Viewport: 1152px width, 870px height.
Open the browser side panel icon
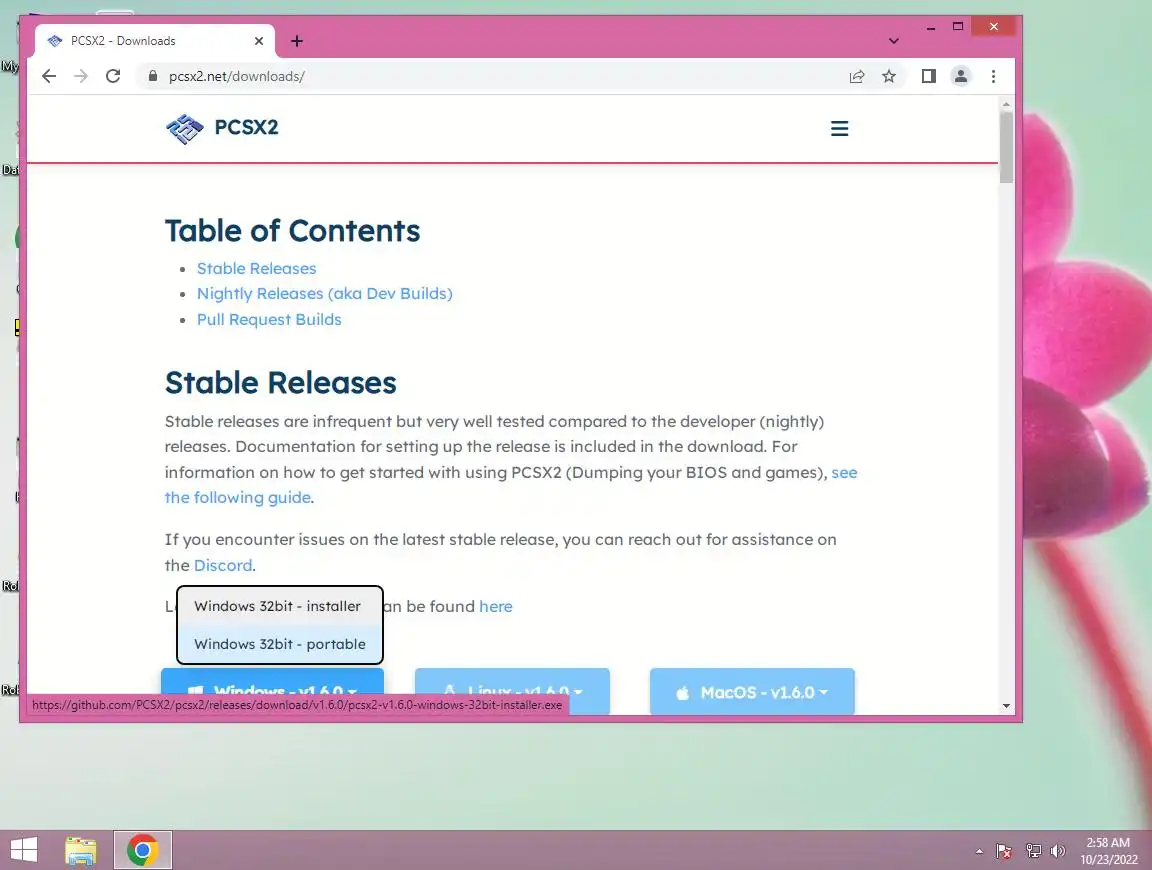[929, 76]
